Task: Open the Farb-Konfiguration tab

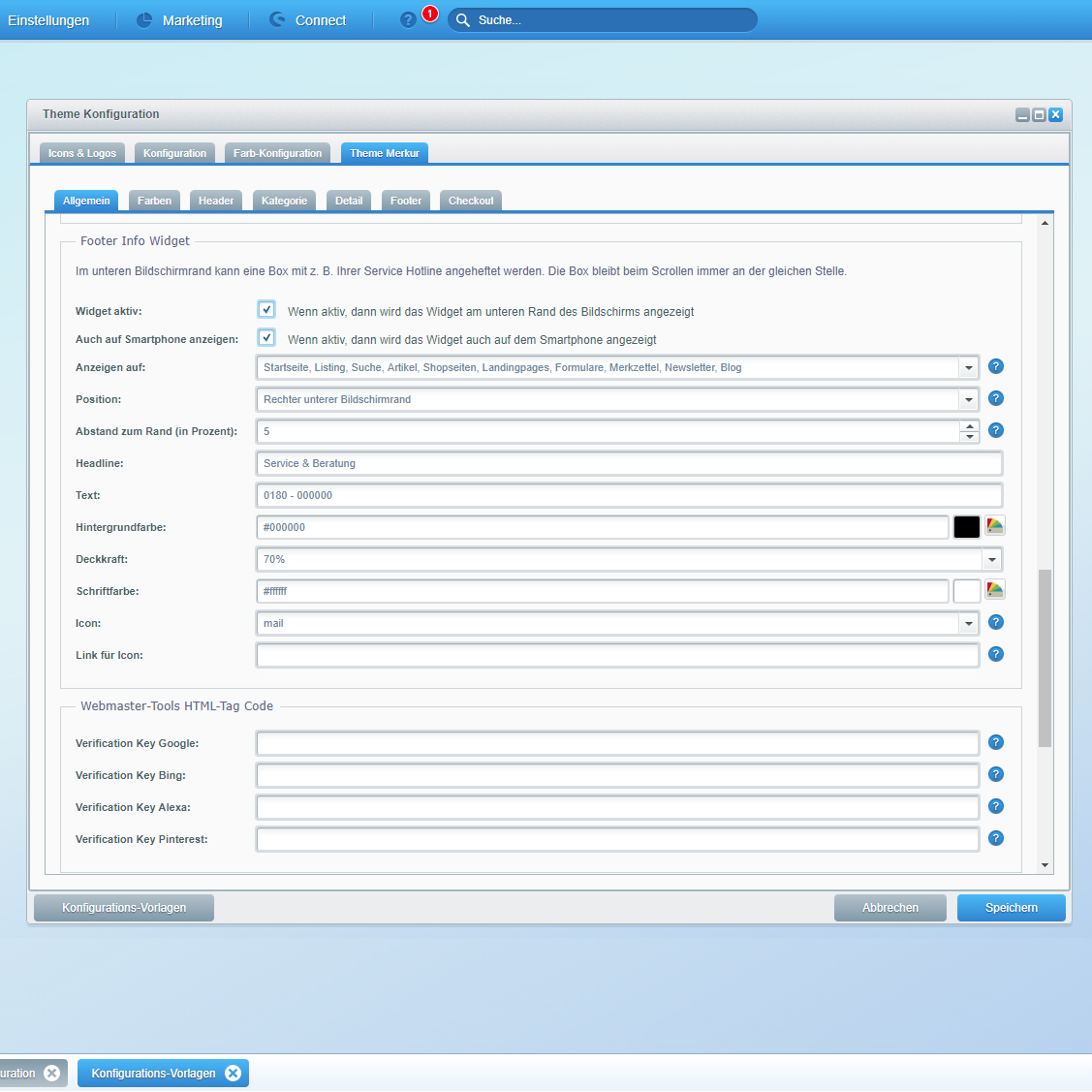Action: point(277,153)
